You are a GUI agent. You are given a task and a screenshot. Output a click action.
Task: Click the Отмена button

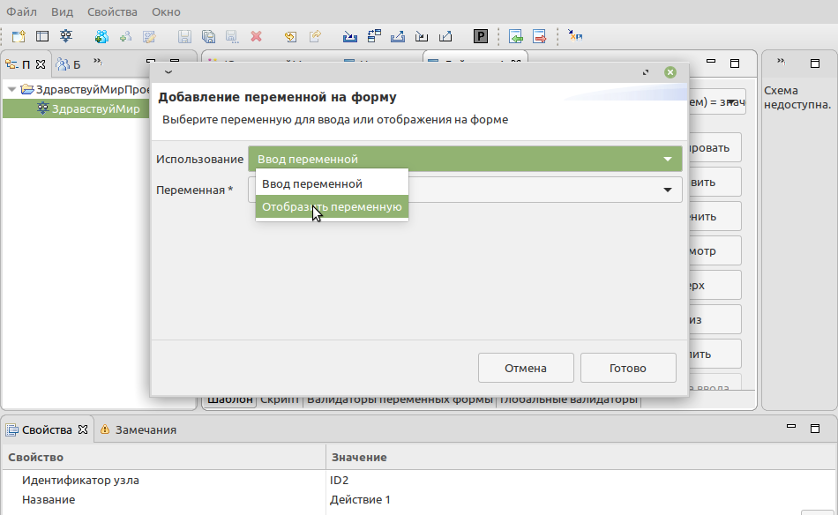point(526,368)
